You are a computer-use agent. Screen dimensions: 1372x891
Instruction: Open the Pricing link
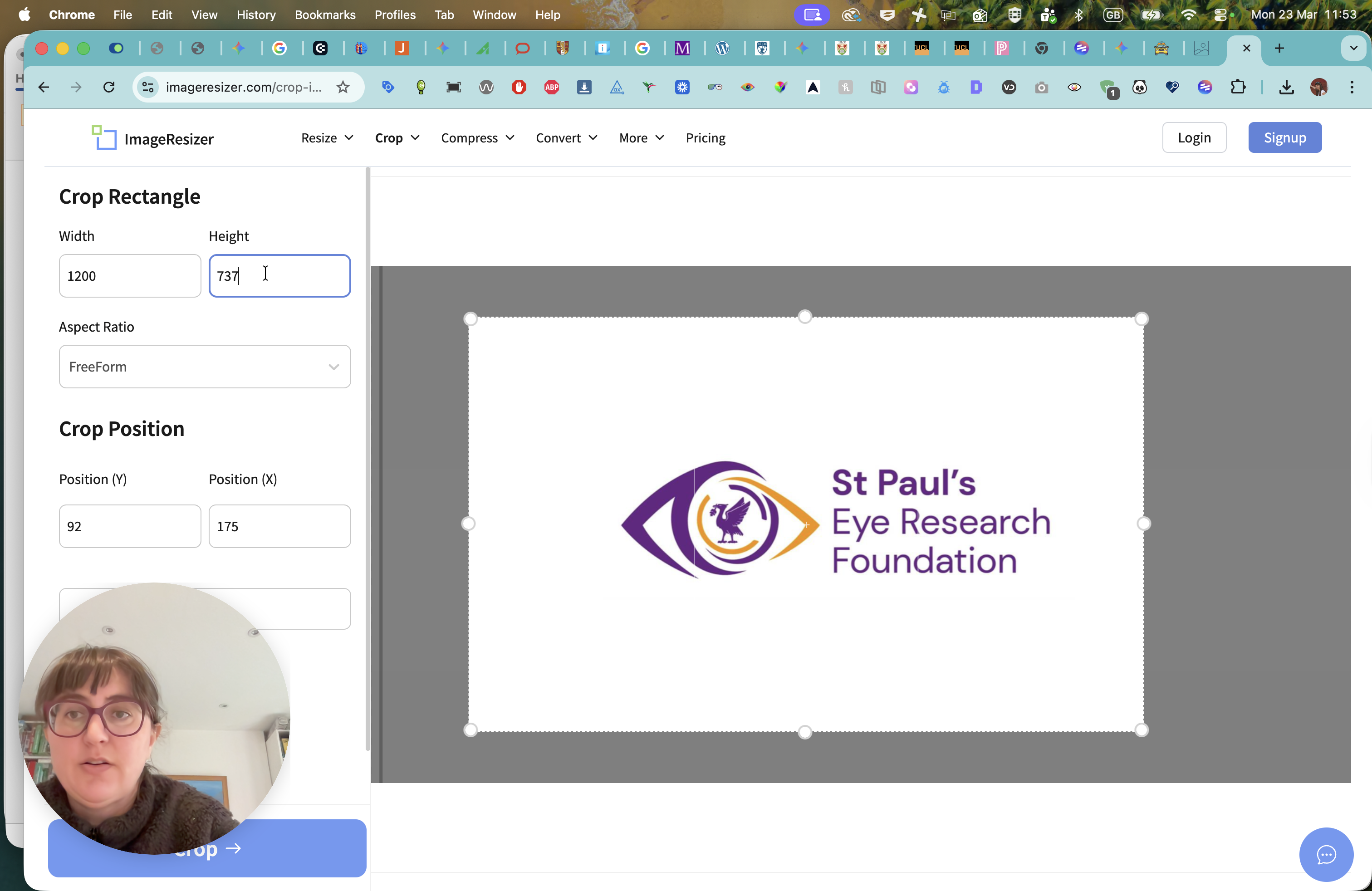[705, 138]
